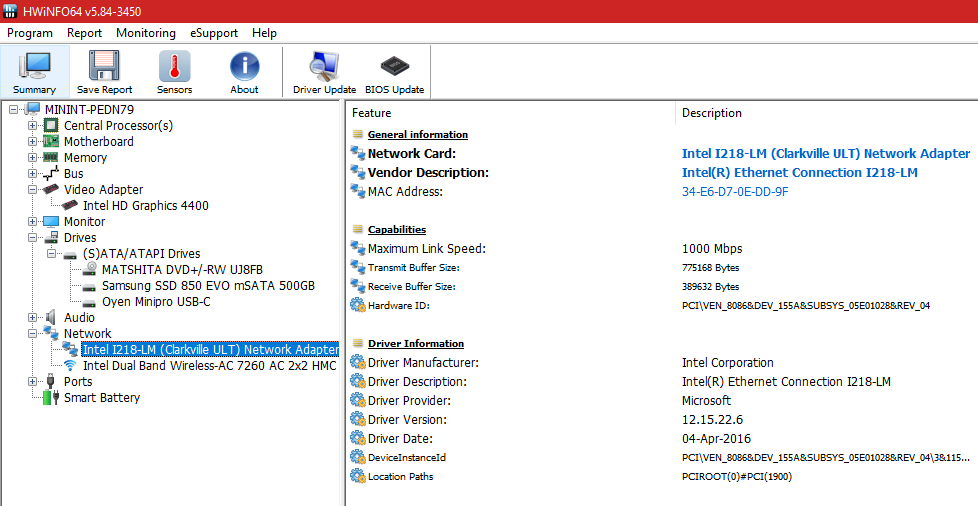Click the Memory module icon
Image resolution: width=978 pixels, height=506 pixels.
(x=51, y=157)
